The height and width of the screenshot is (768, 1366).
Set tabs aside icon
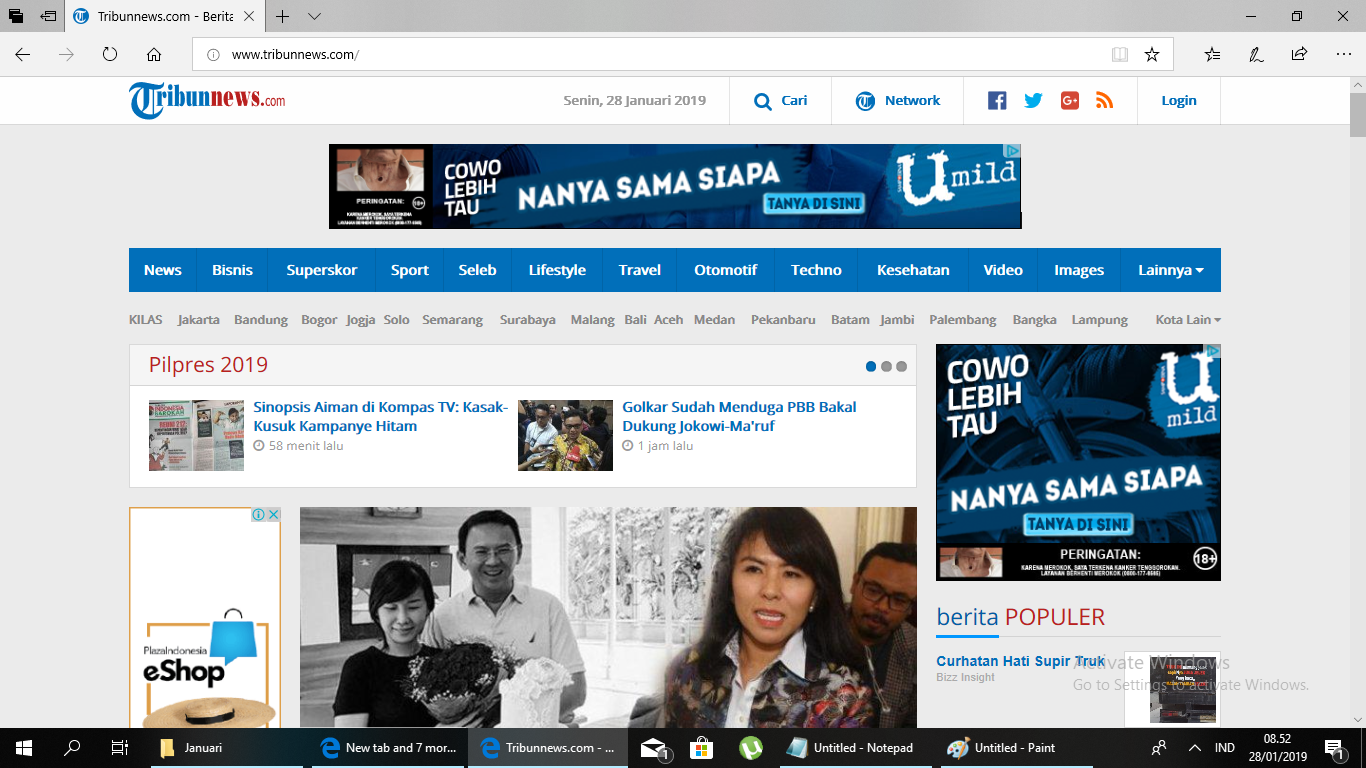48,17
